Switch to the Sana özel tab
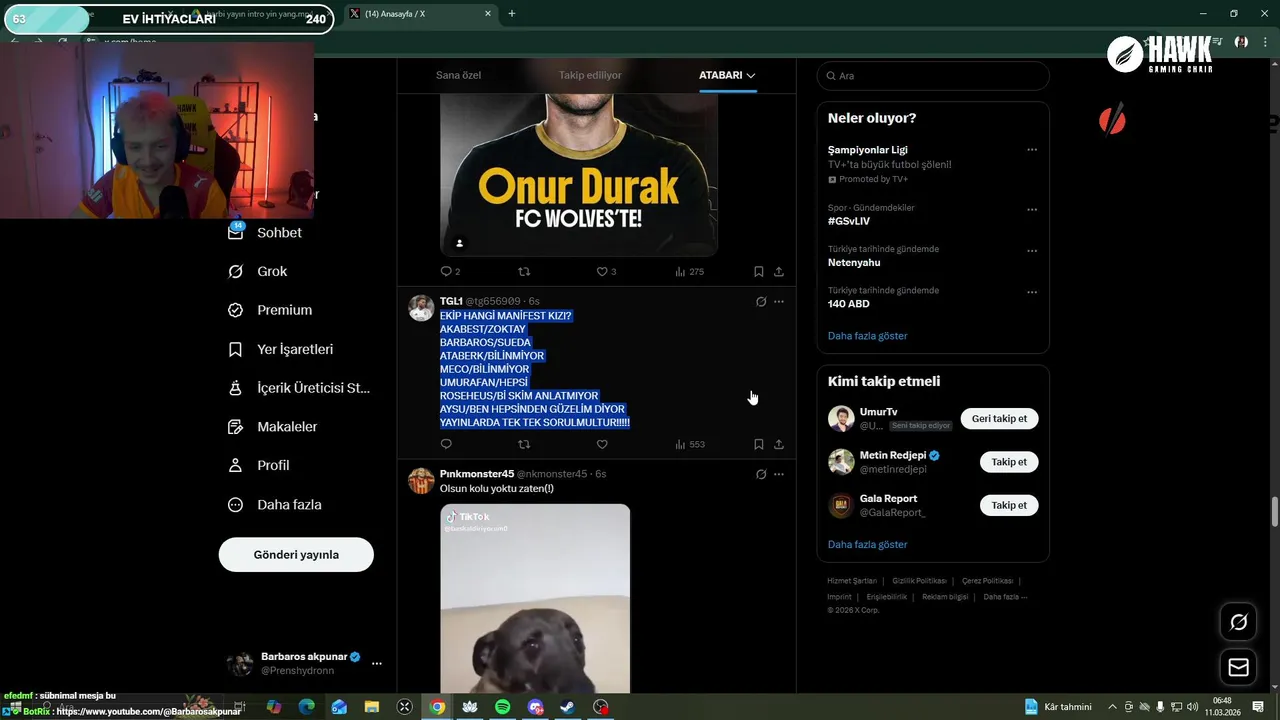 pyautogui.click(x=459, y=75)
